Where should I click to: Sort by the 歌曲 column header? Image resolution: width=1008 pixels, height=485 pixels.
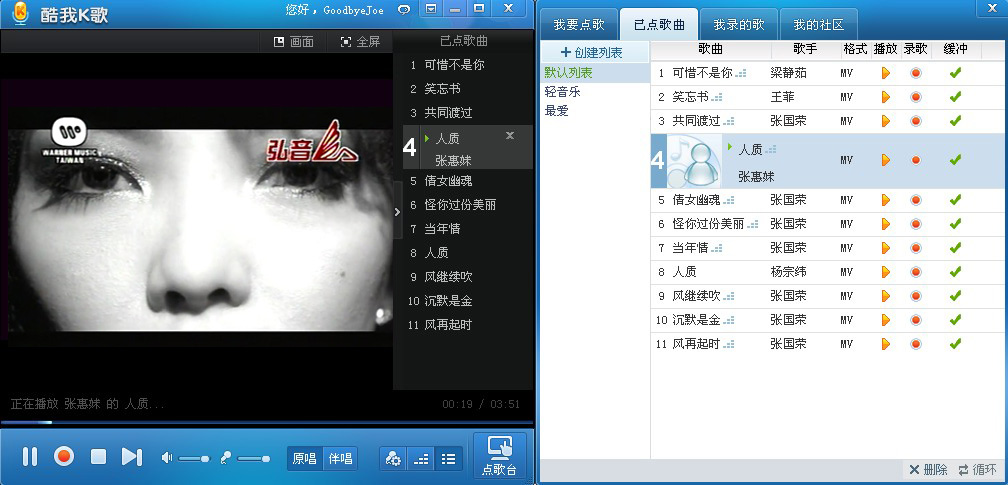coord(710,50)
